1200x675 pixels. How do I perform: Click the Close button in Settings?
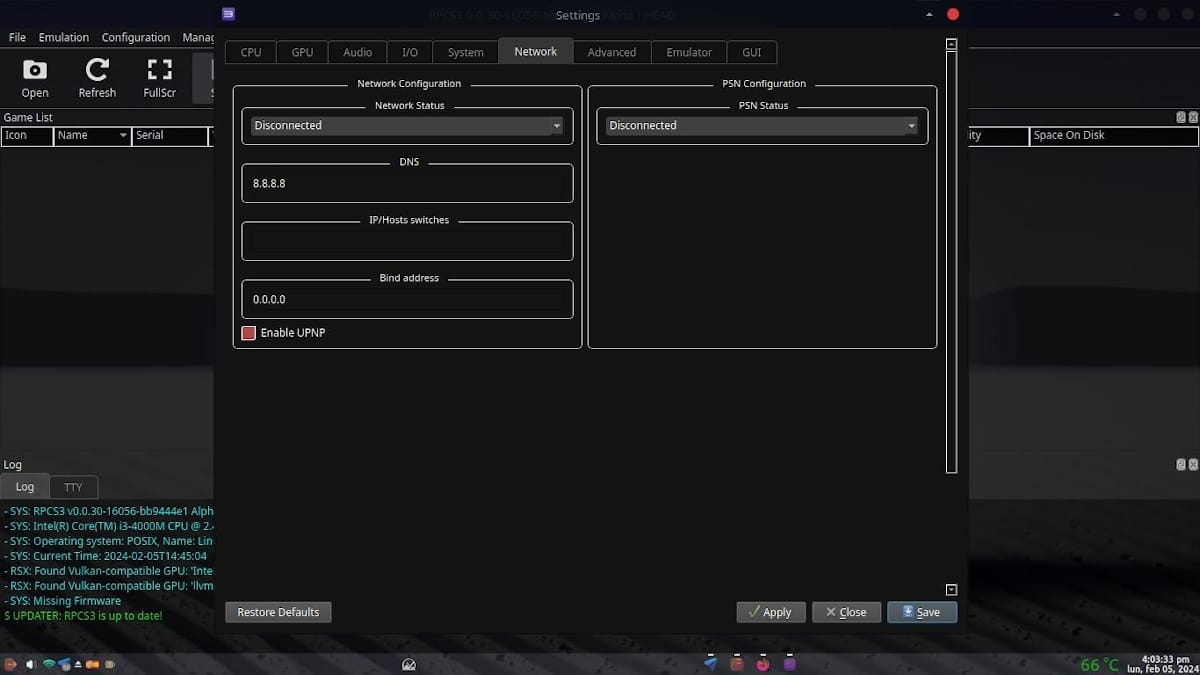pyautogui.click(x=846, y=612)
